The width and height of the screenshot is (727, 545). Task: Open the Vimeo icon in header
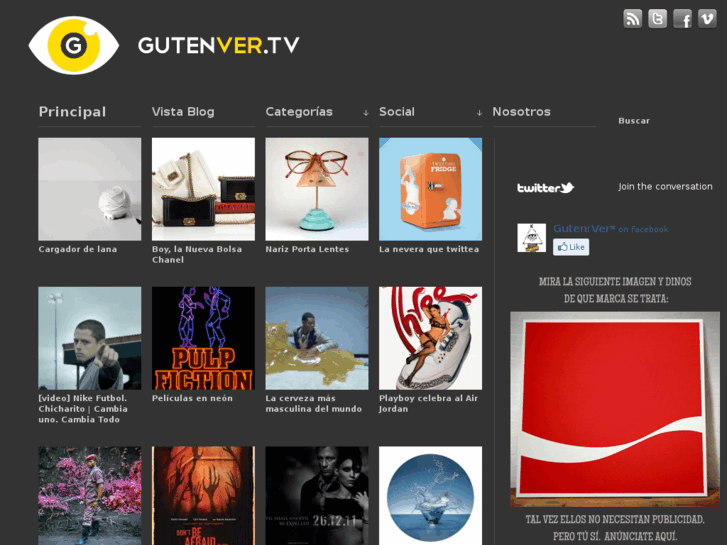(707, 19)
